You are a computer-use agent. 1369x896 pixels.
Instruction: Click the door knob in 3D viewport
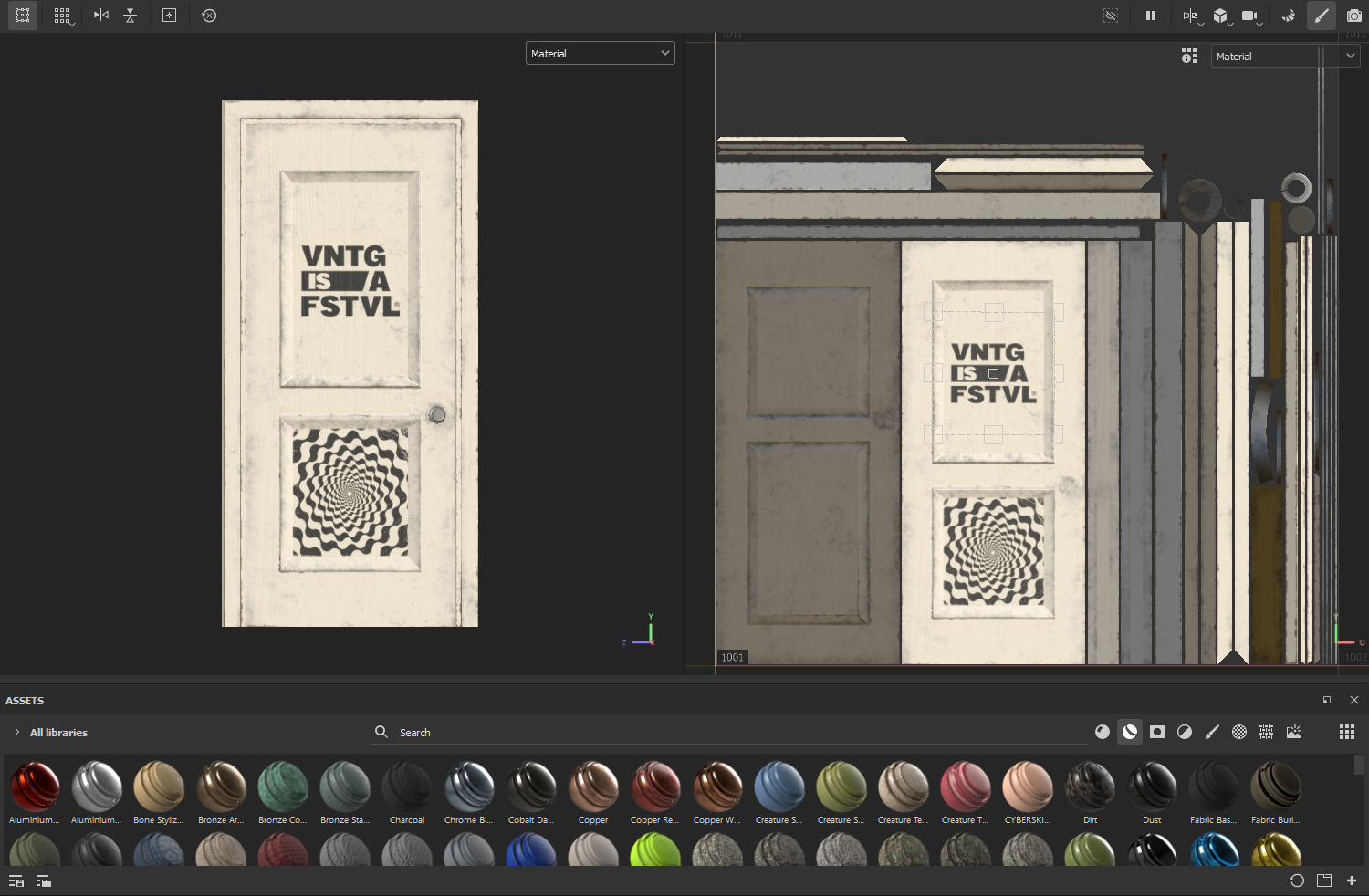click(x=437, y=415)
